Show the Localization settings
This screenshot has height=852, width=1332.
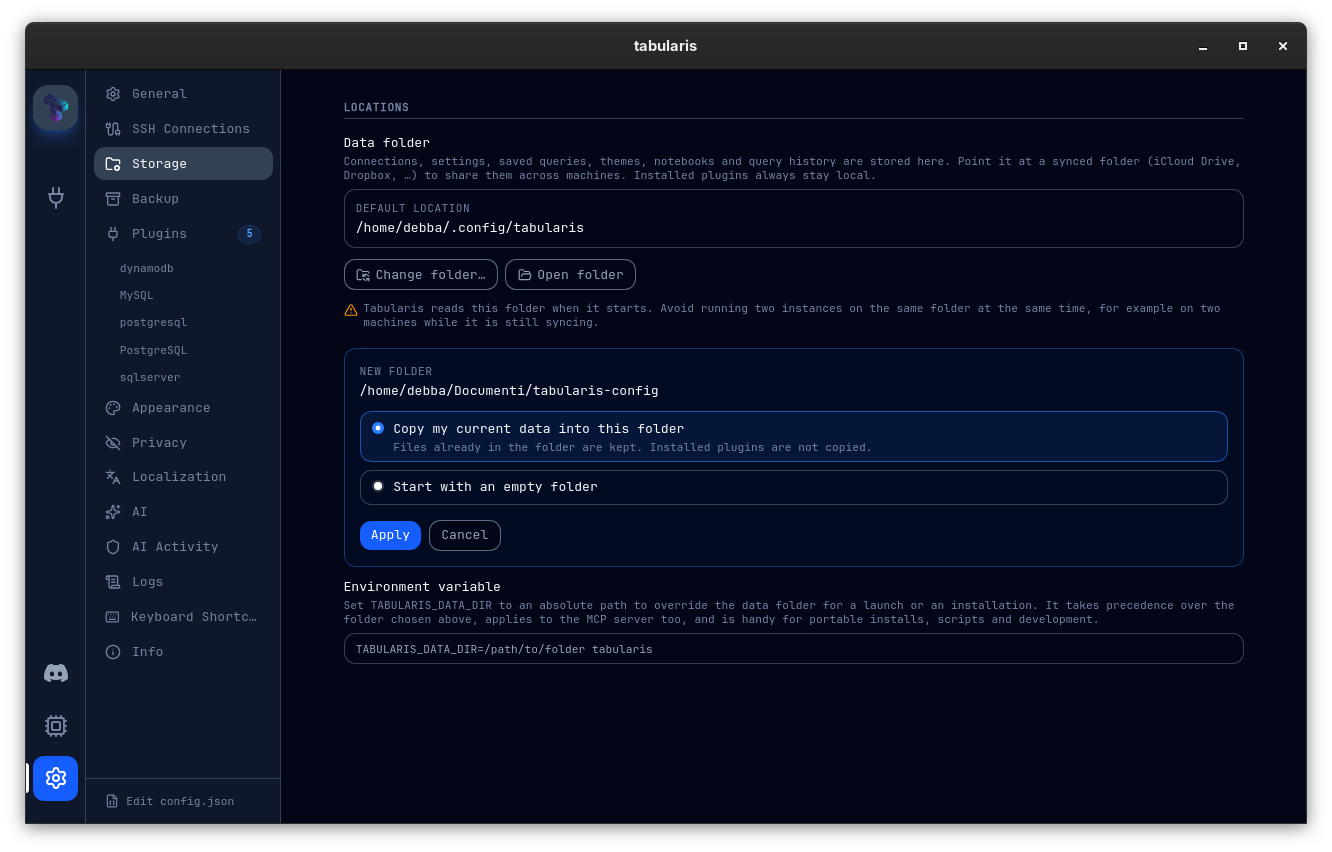click(183, 477)
